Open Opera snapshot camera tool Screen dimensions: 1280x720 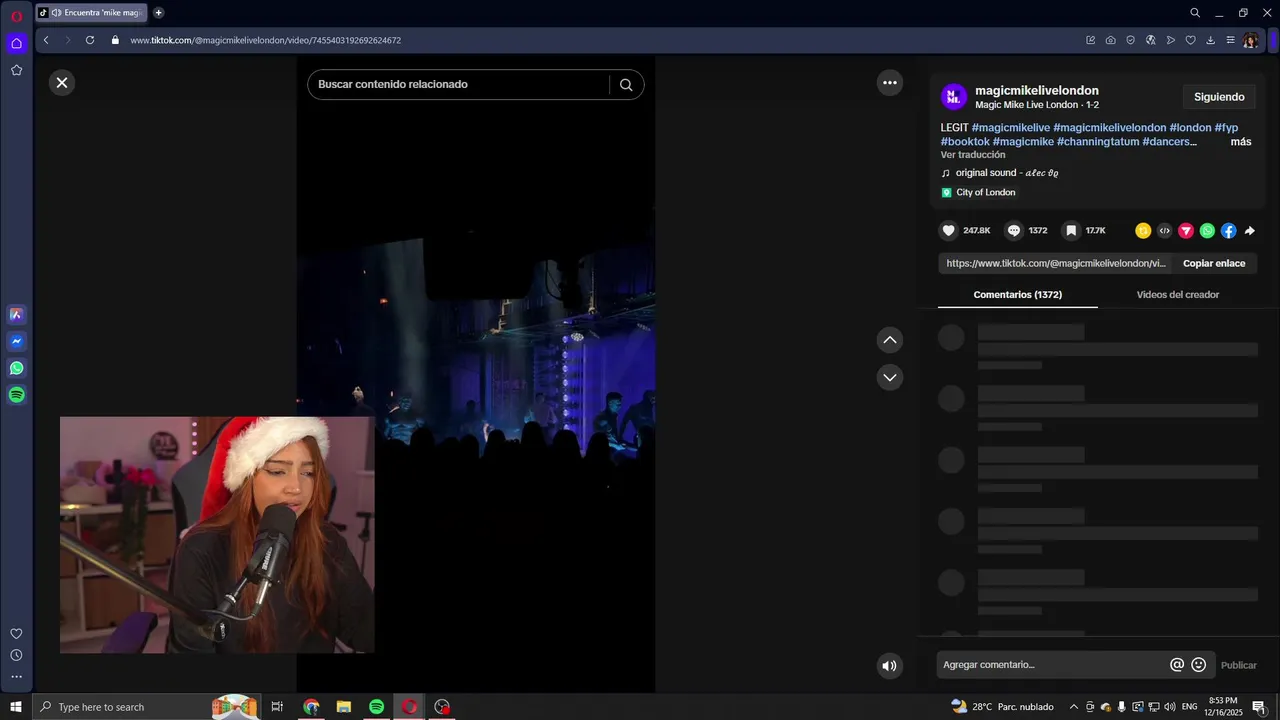pyautogui.click(x=1110, y=40)
